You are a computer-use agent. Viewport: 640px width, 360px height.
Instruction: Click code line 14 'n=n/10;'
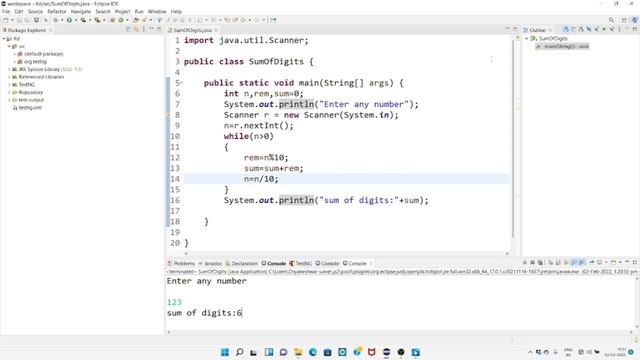pos(261,179)
